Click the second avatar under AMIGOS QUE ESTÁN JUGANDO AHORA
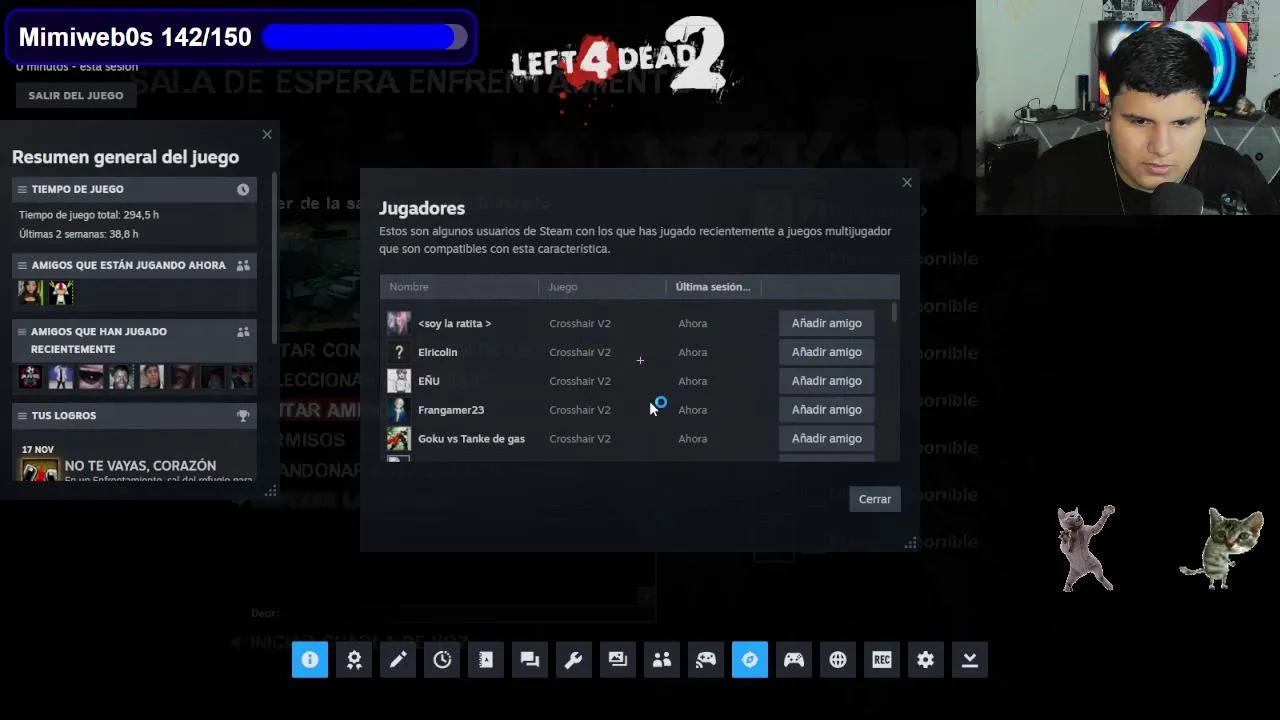 61,292
